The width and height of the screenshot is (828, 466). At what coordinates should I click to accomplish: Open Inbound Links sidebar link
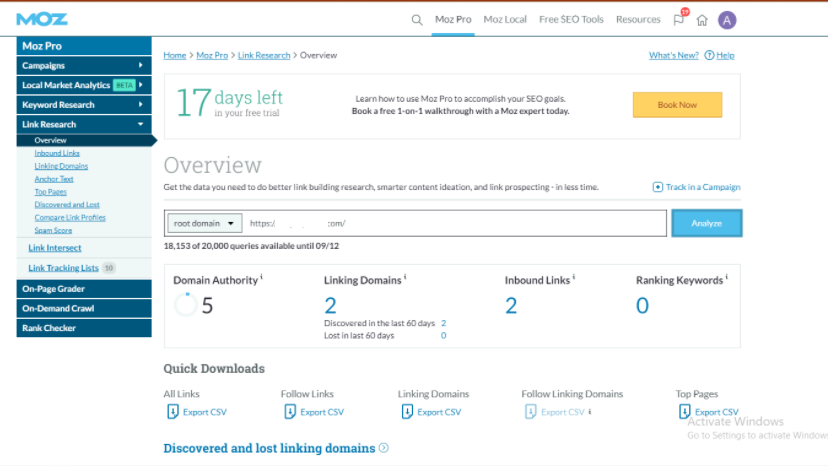click(x=57, y=153)
